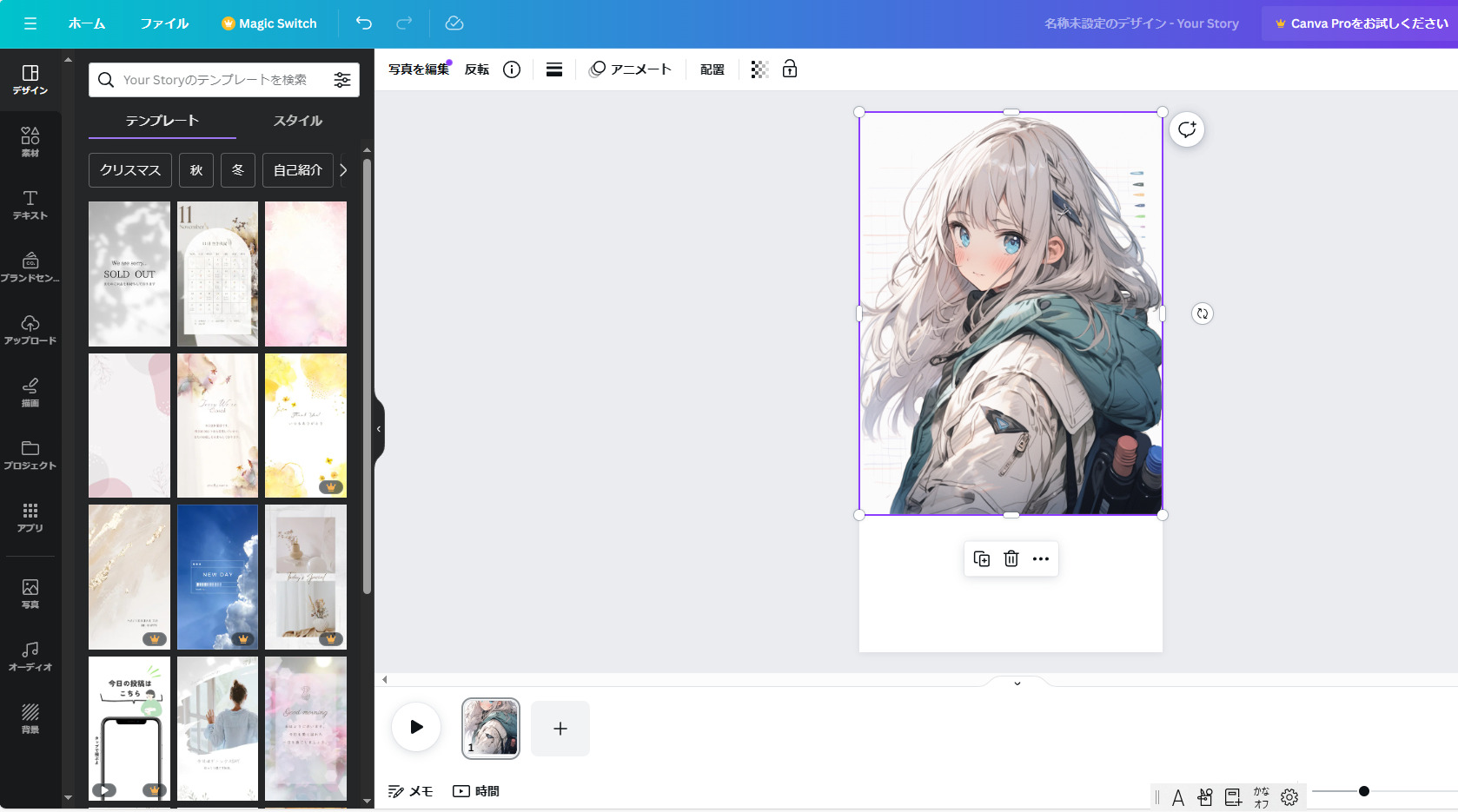Image resolution: width=1458 pixels, height=812 pixels.
Task: Select page 1 thumbnail in timeline
Action: [x=491, y=729]
